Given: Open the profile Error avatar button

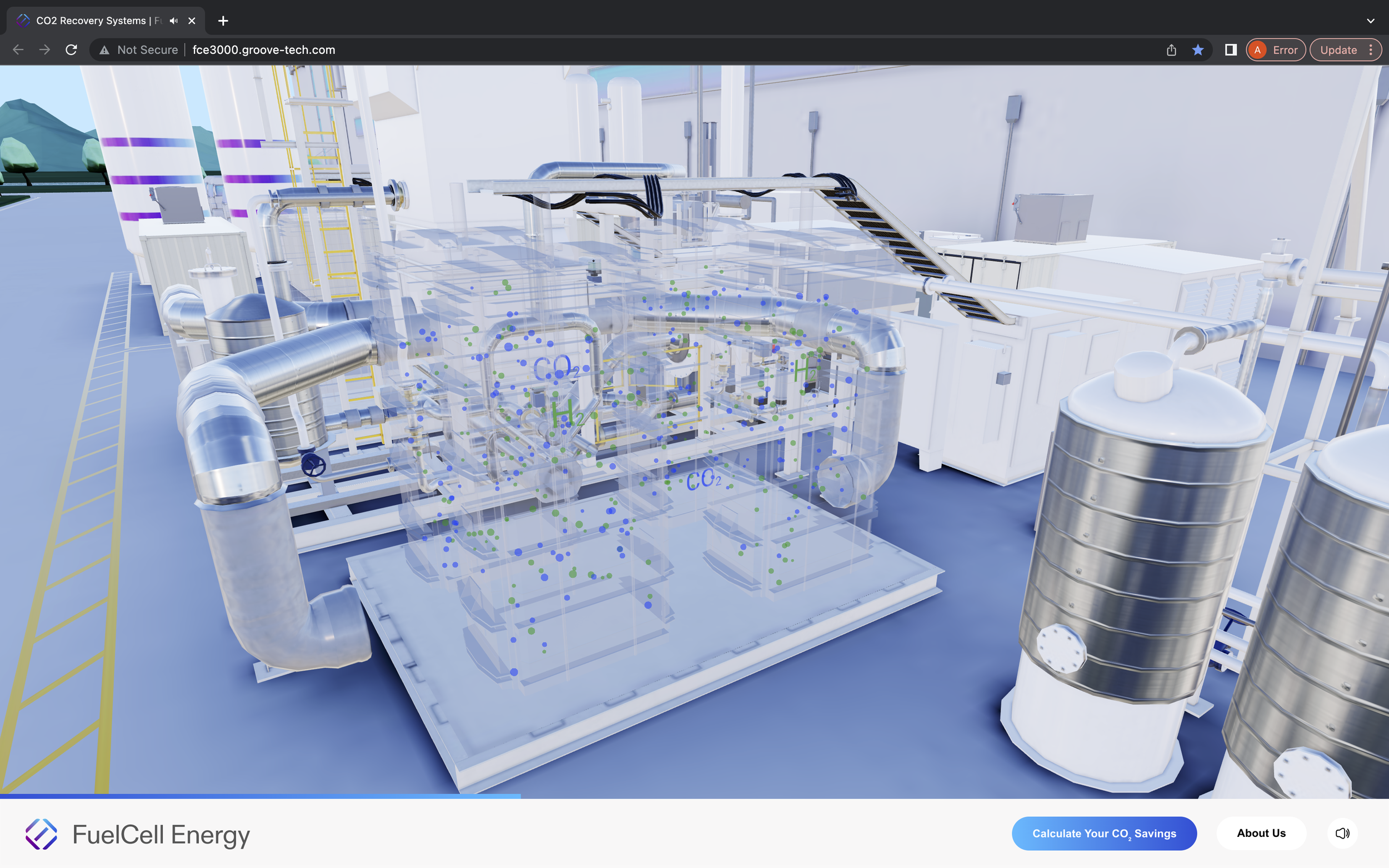Looking at the screenshot, I should [1276, 50].
